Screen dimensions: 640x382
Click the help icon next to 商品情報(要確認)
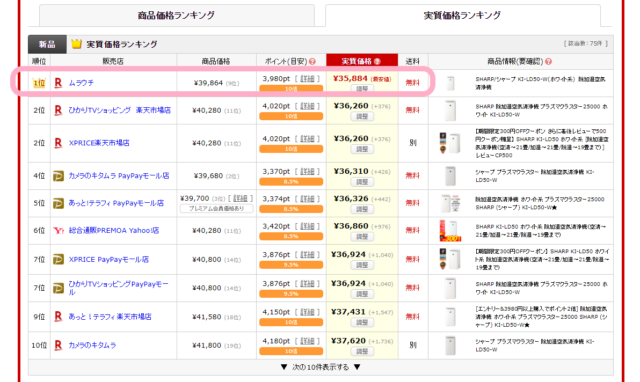pyautogui.click(x=548, y=62)
